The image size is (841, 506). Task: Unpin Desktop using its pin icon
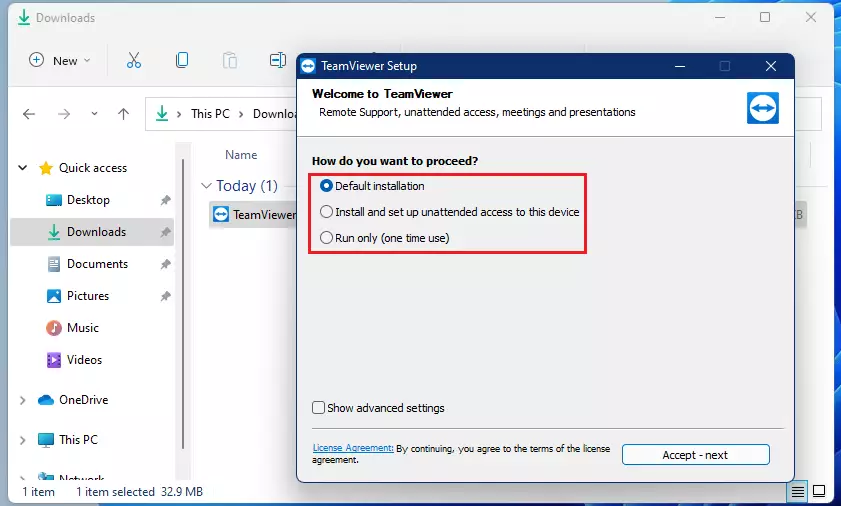[165, 200]
